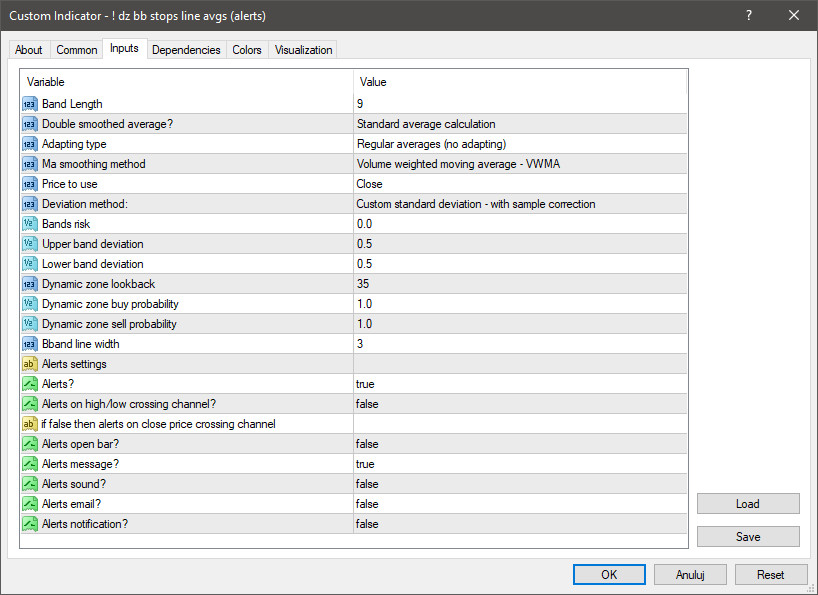Open the Ma smoothing method VWMA value list
Viewport: 818px width, 595px height.
520,164
